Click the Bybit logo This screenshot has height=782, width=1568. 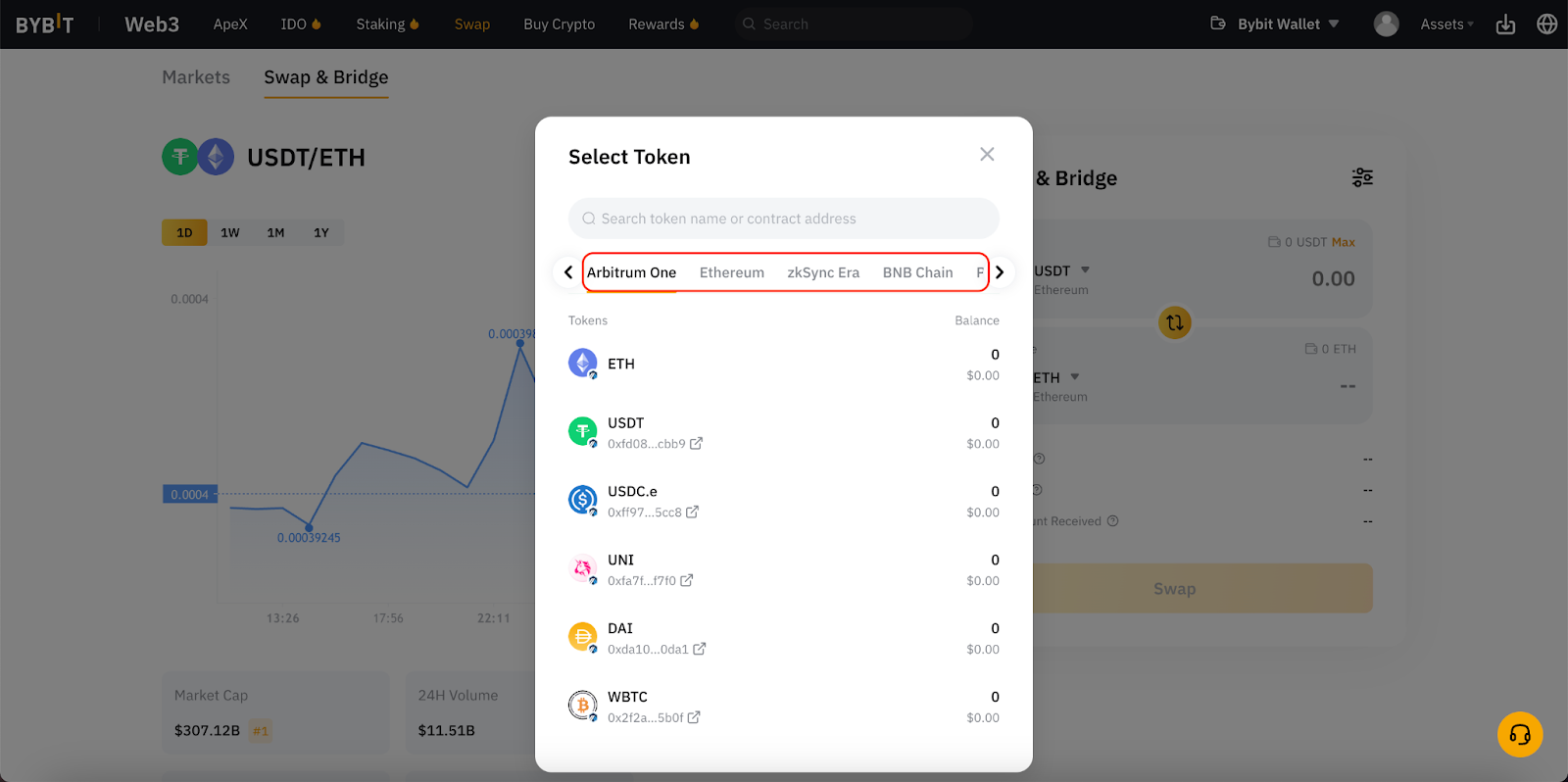(44, 24)
